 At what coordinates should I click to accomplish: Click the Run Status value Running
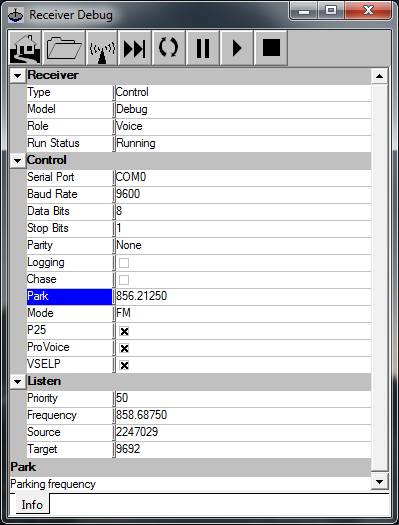pos(136,143)
